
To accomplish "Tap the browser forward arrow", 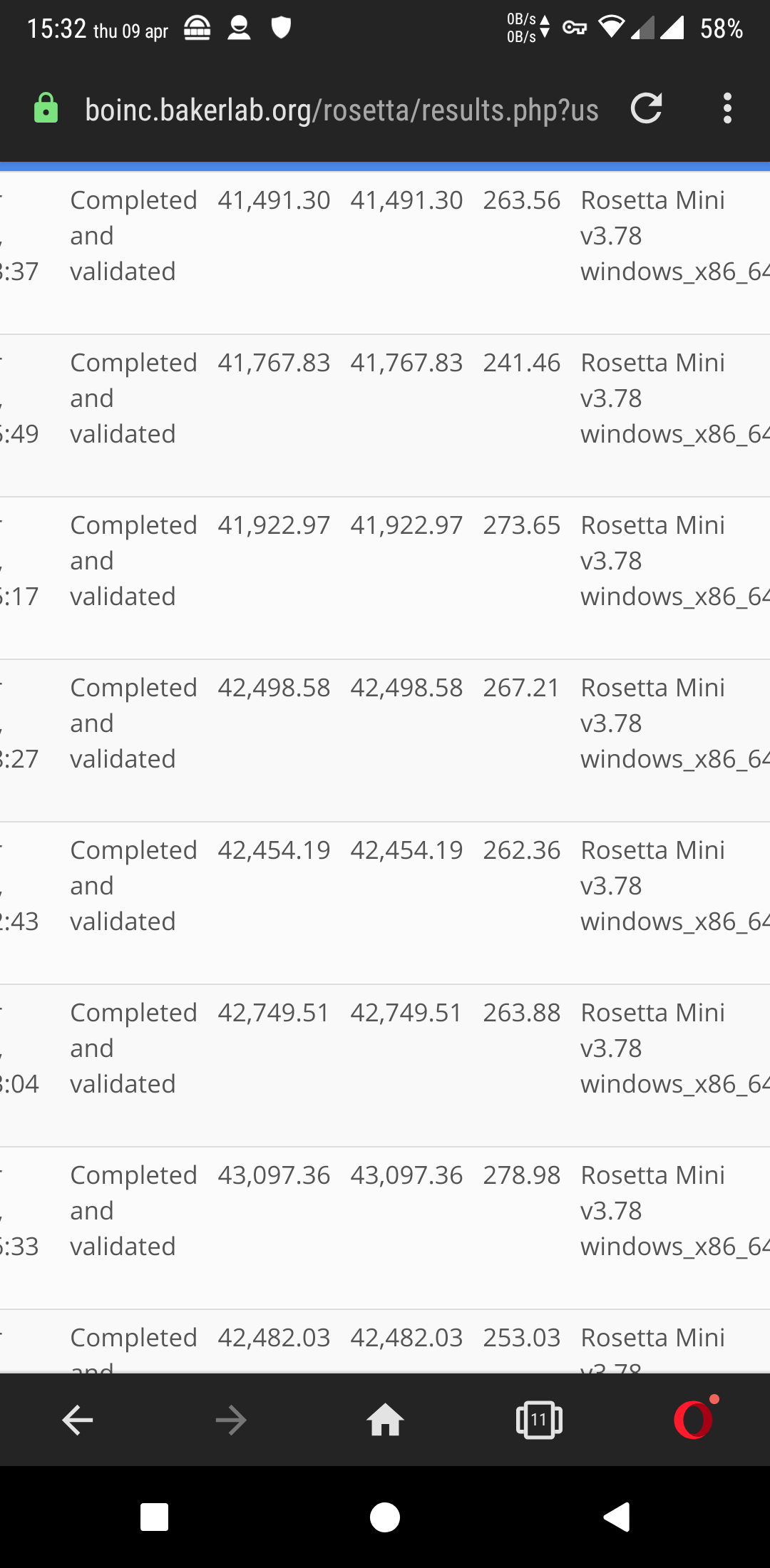I will 231,1420.
